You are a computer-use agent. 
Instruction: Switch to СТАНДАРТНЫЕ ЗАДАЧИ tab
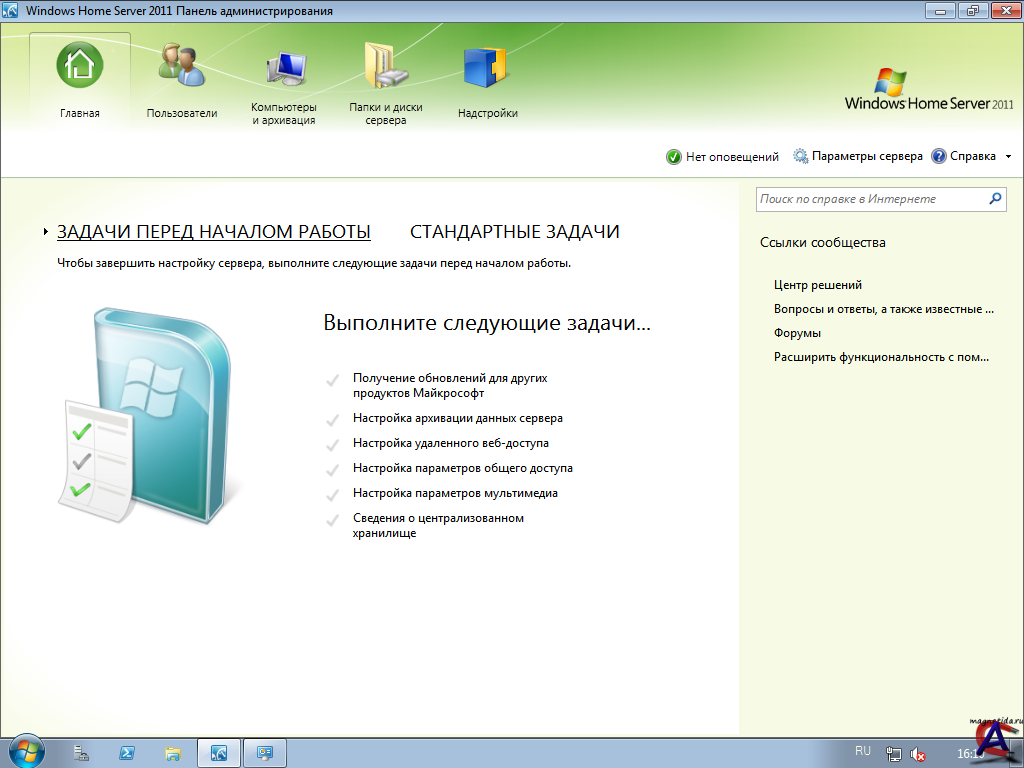click(x=515, y=232)
